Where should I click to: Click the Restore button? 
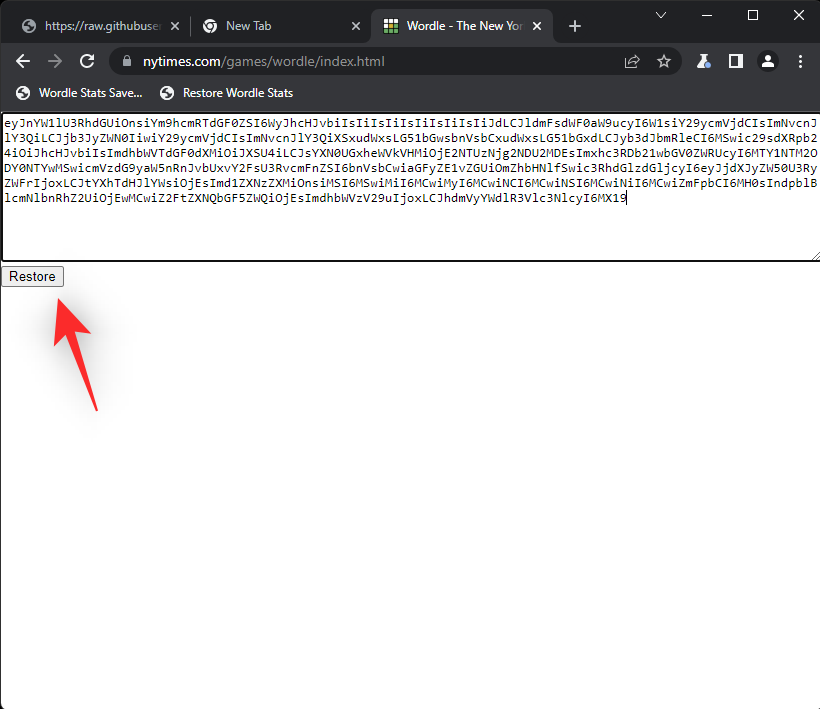(33, 277)
